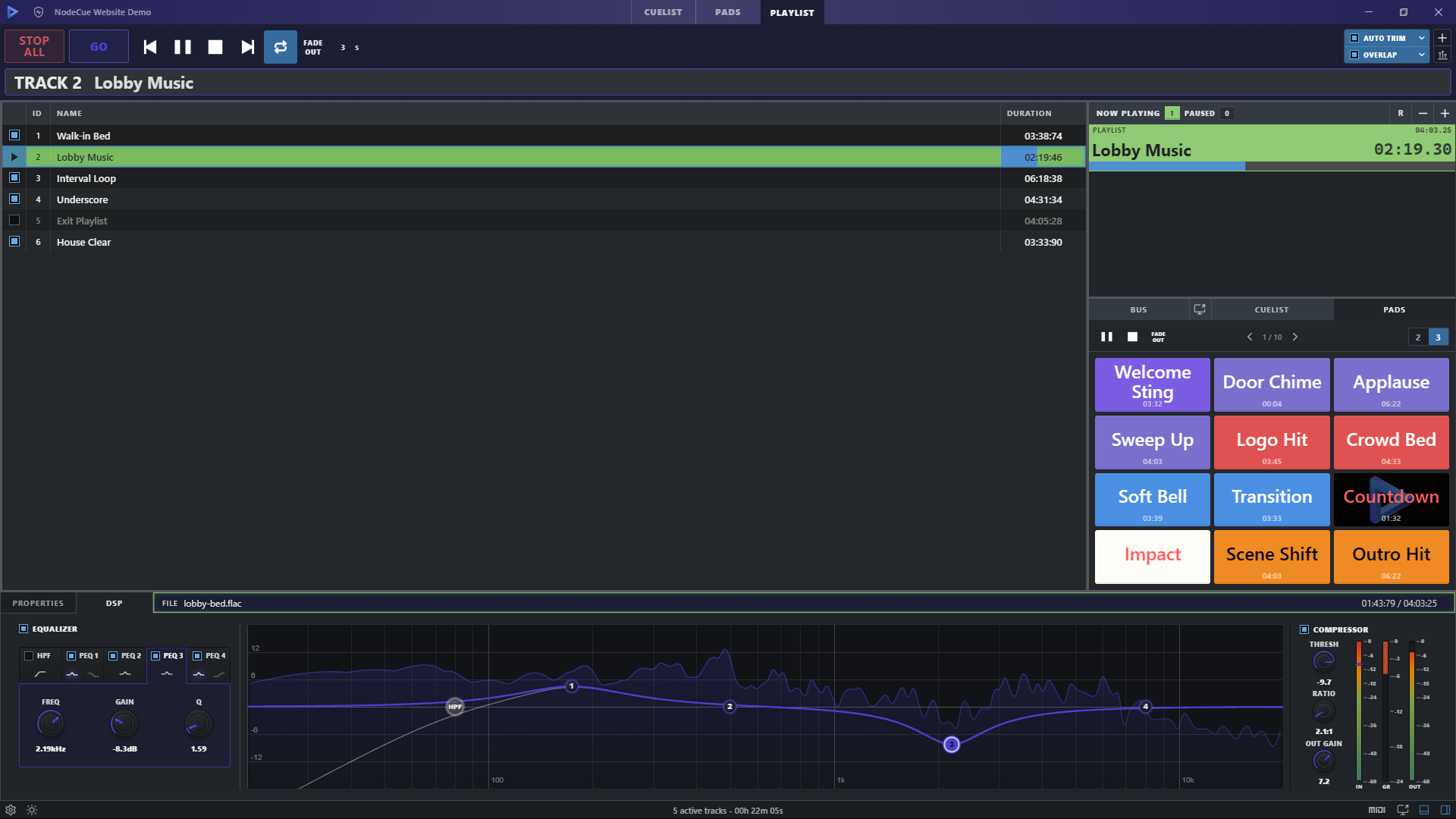Skip to next track in transport
The height and width of the screenshot is (819, 1456).
coord(248,47)
